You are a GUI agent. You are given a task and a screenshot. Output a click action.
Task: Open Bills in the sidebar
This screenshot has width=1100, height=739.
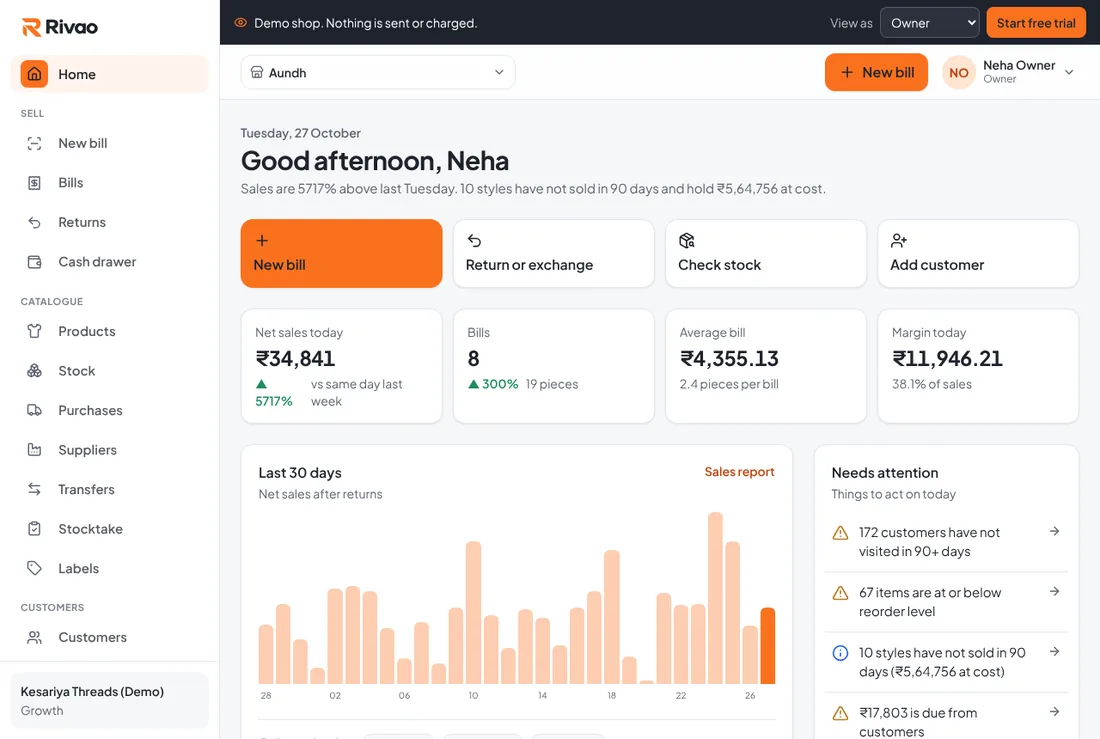click(109, 182)
